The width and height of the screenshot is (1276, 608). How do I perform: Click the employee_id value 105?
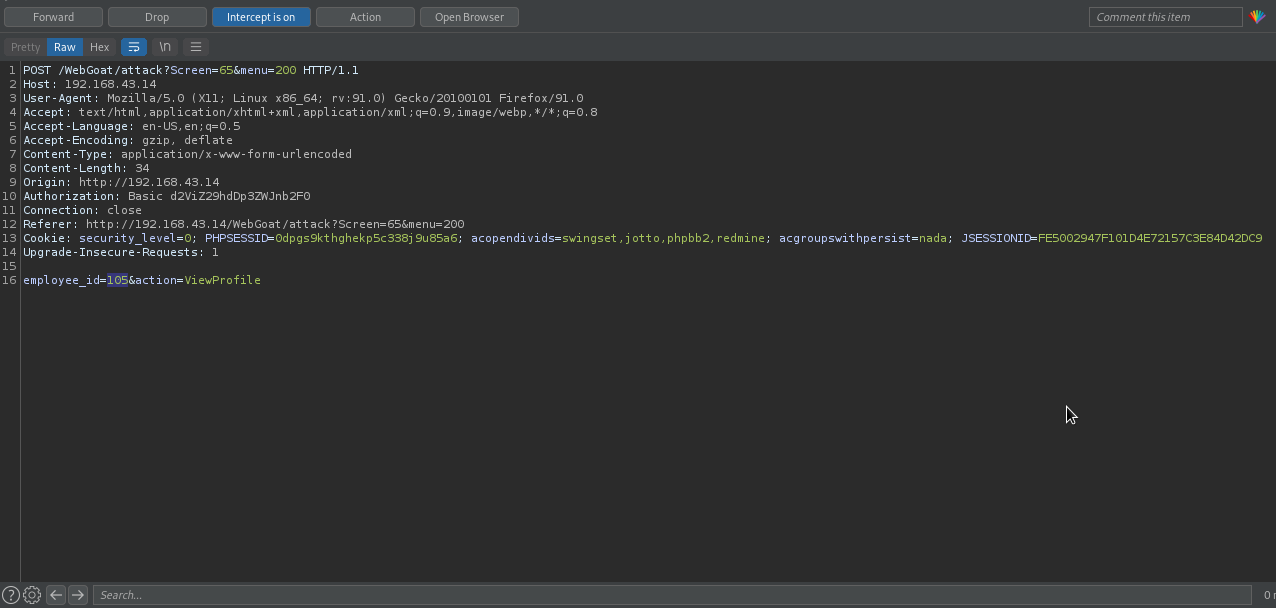click(x=117, y=280)
